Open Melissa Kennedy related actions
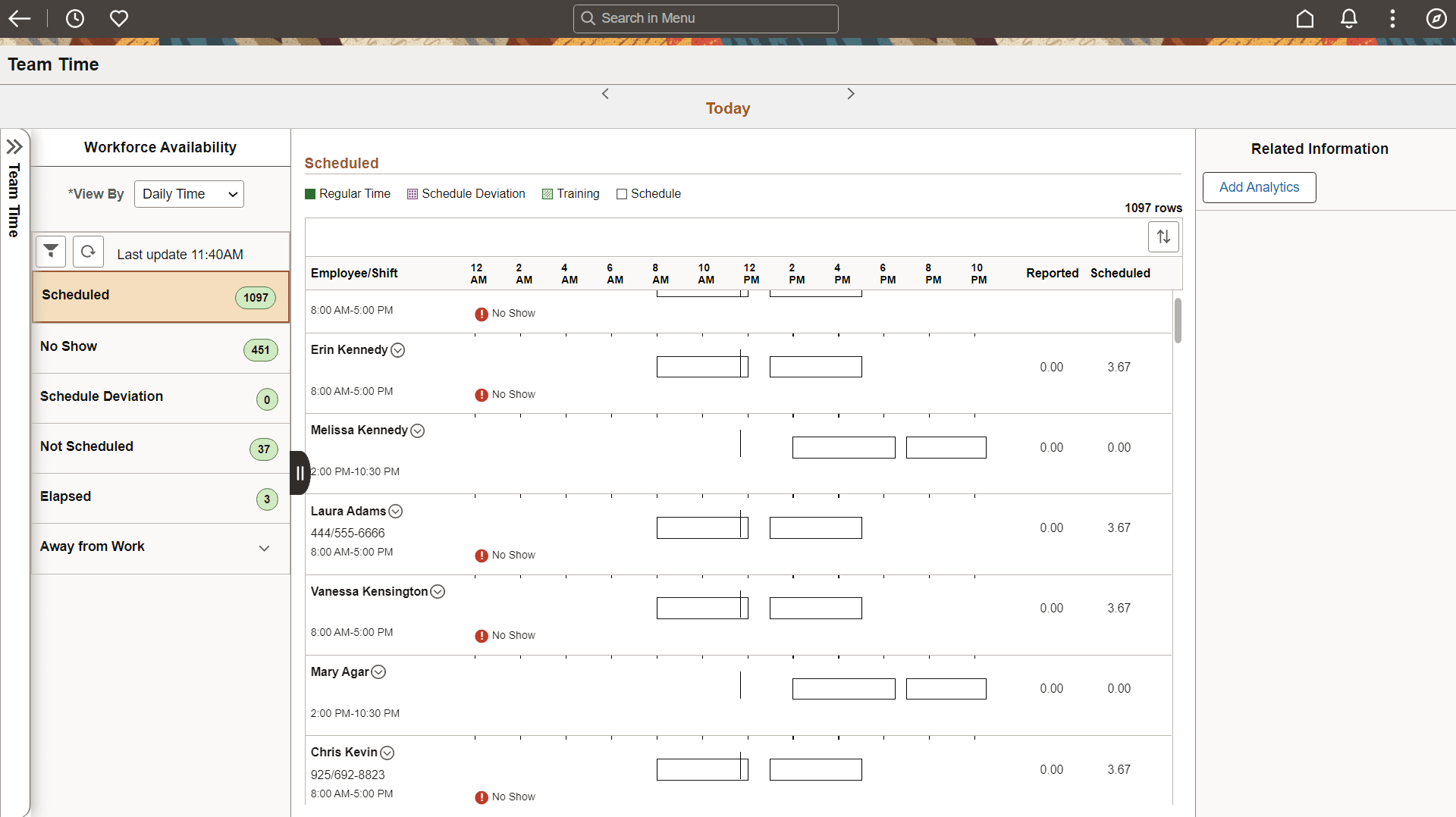1456x817 pixels. (x=418, y=430)
